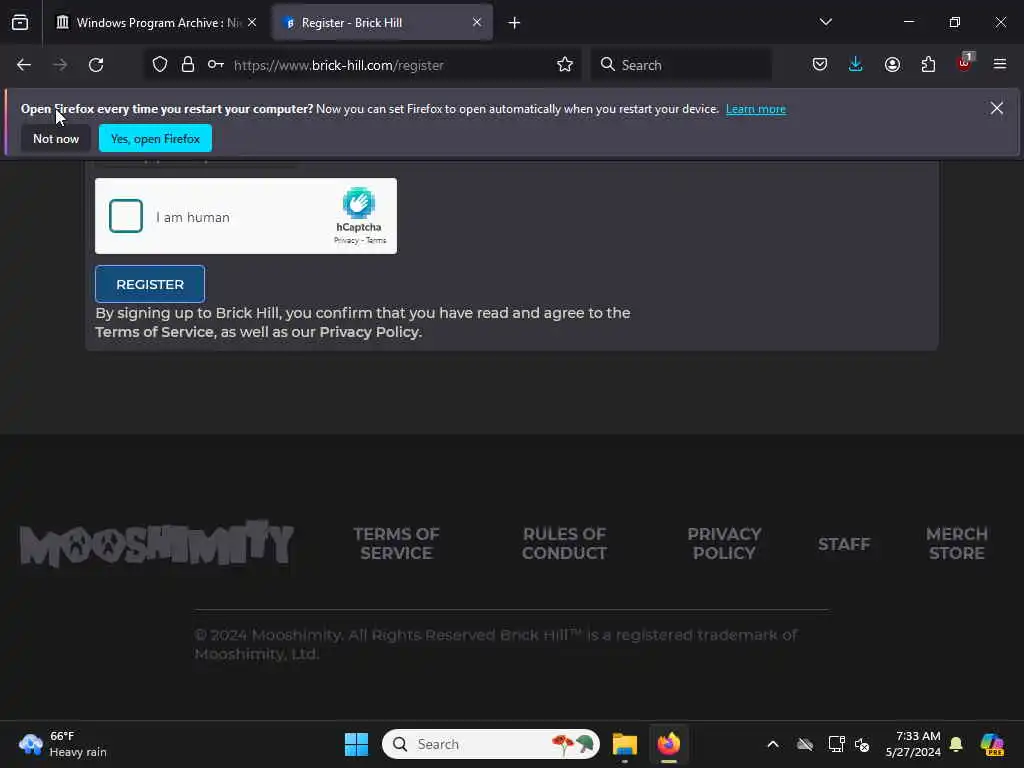Bookmark this page with the star
Viewport: 1024px width, 768px height.
[x=565, y=65]
